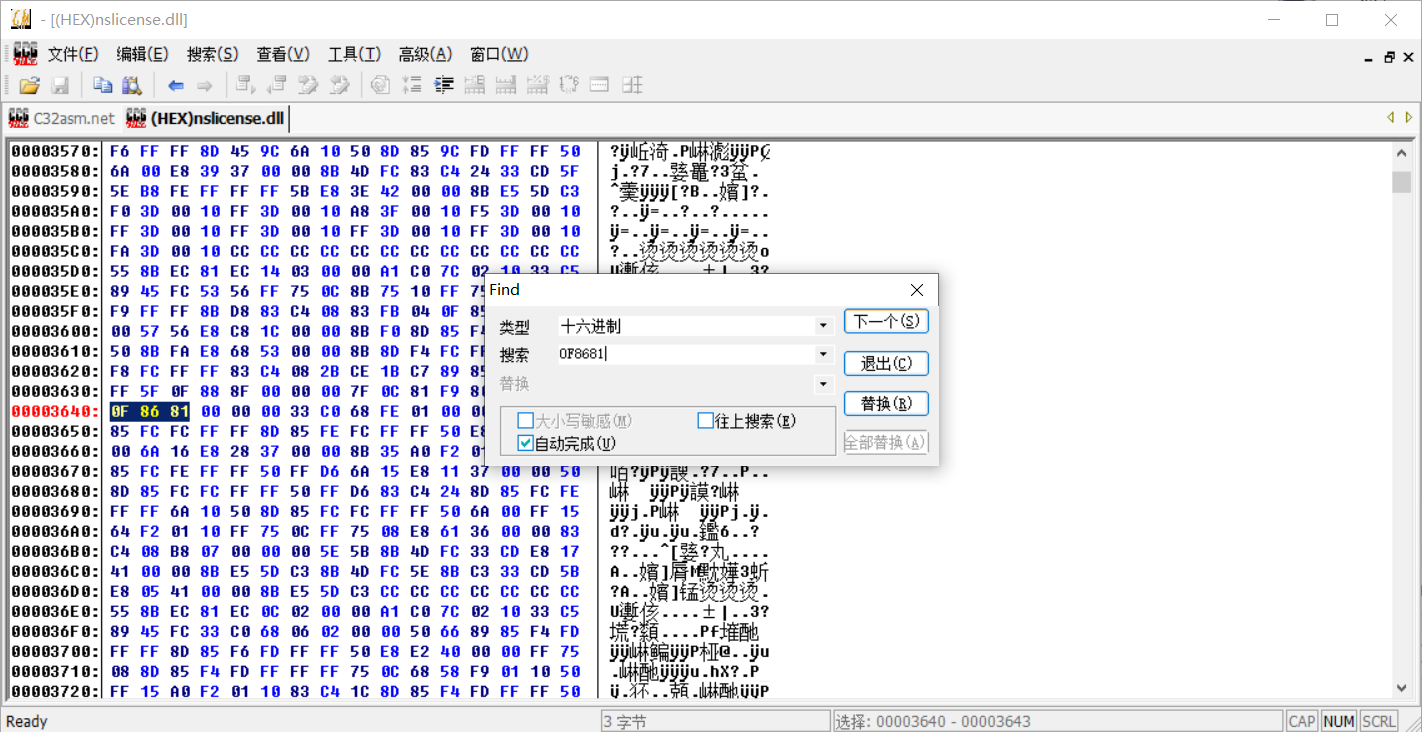Toggle the 大小写敏感 case-sensitive checkbox
1422x732 pixels.
(x=525, y=421)
